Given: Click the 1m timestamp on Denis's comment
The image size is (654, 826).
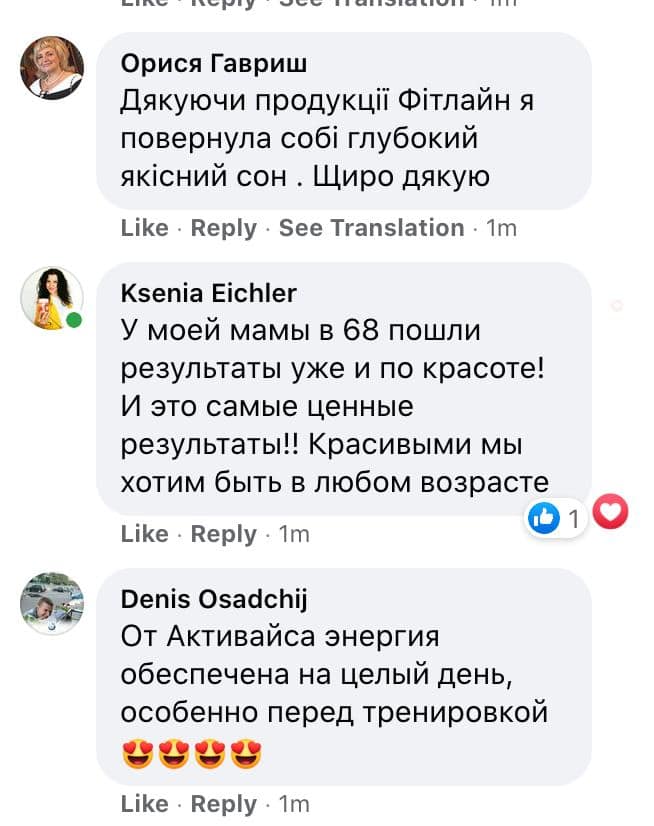Looking at the screenshot, I should [x=294, y=805].
